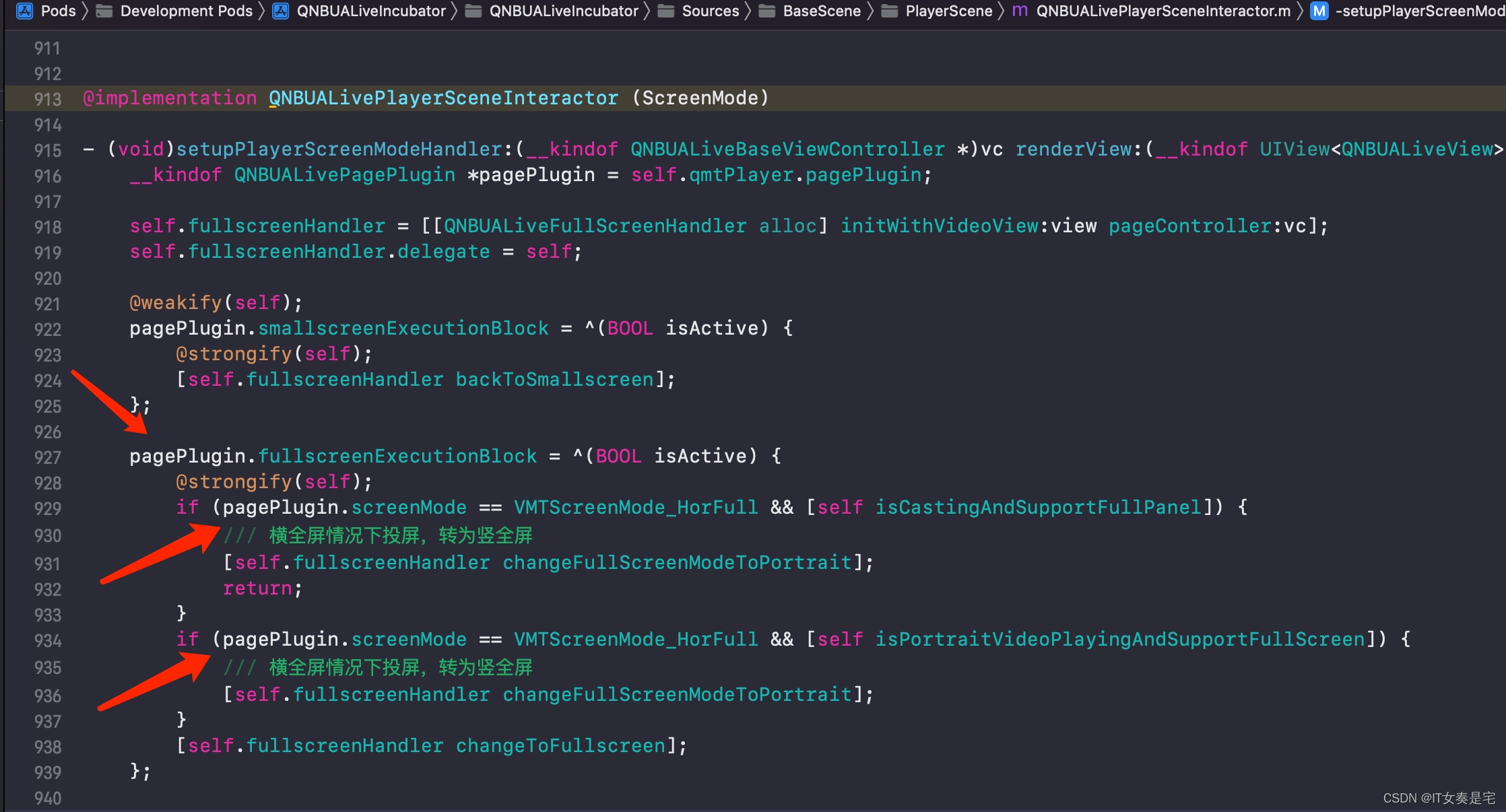
Task: Click the BaseScene breadcrumb label
Action: point(821,11)
